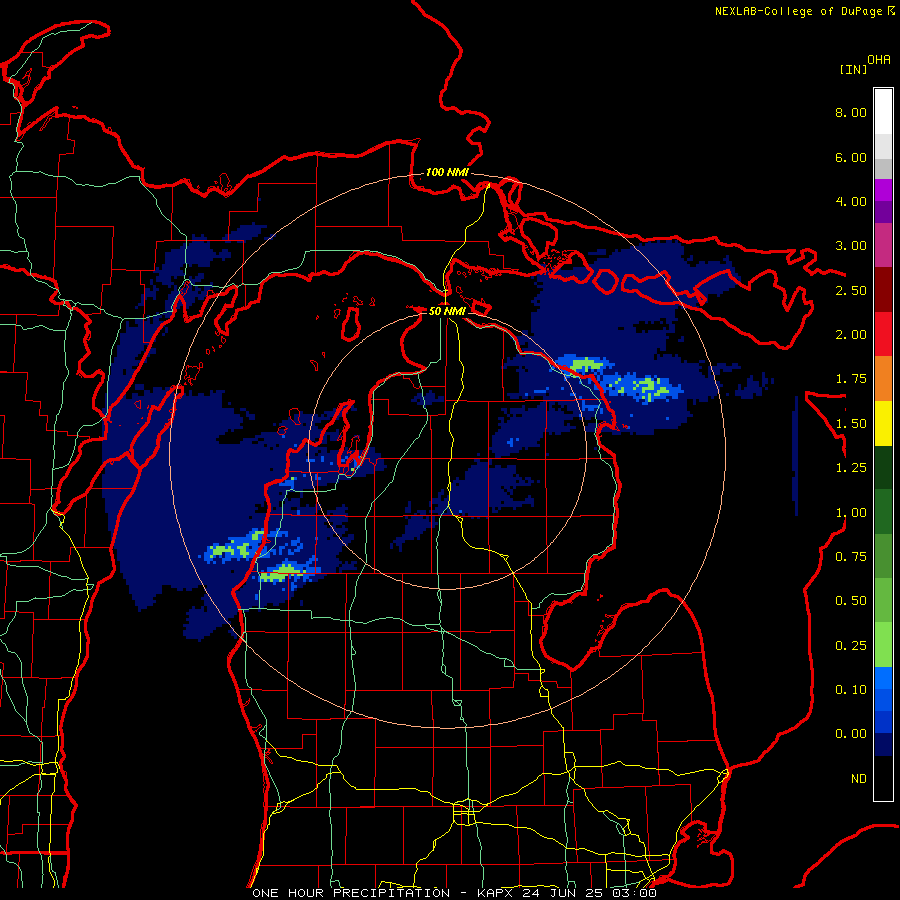Pick the dark red swatch below 2.50
This screenshot has width=900, height=900.
coord(883,290)
